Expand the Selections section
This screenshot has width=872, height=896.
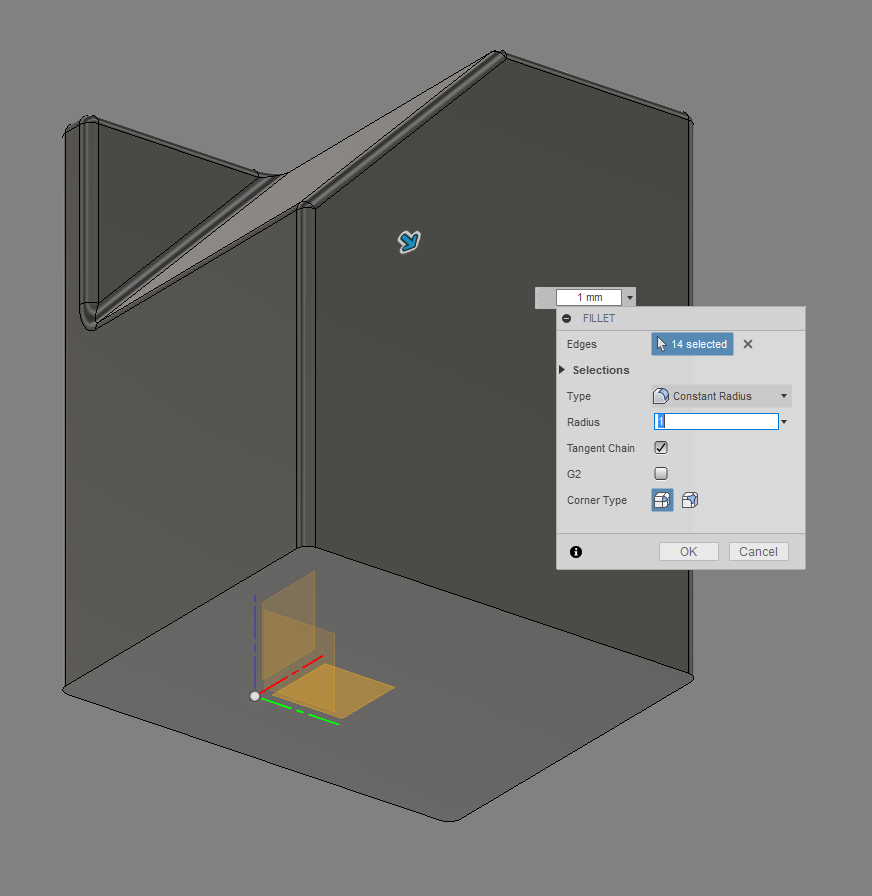[562, 369]
